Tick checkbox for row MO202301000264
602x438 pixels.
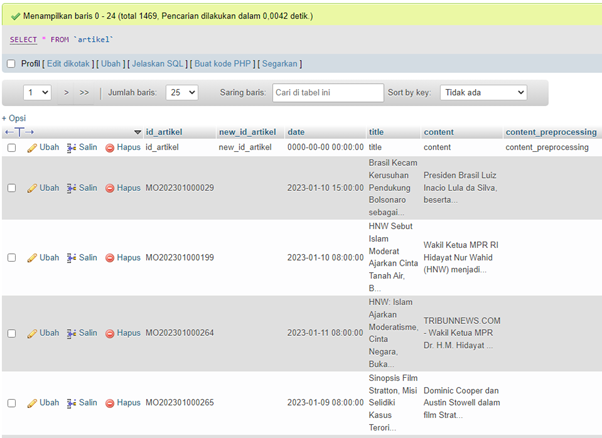pyautogui.click(x=11, y=333)
